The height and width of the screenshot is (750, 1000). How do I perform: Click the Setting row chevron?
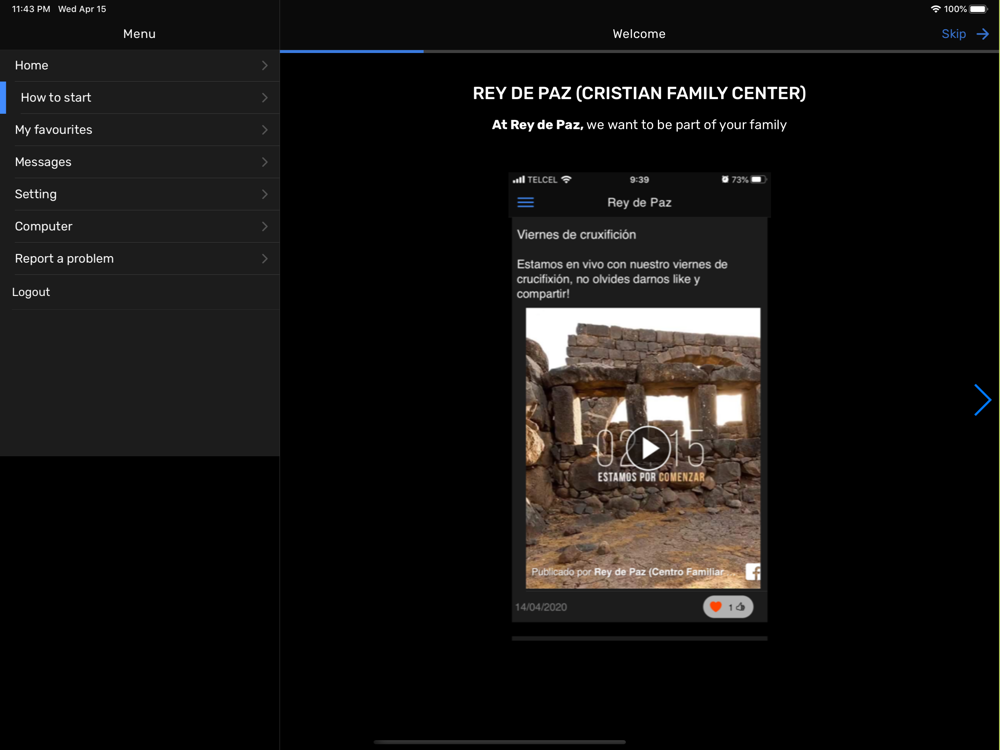click(x=265, y=194)
